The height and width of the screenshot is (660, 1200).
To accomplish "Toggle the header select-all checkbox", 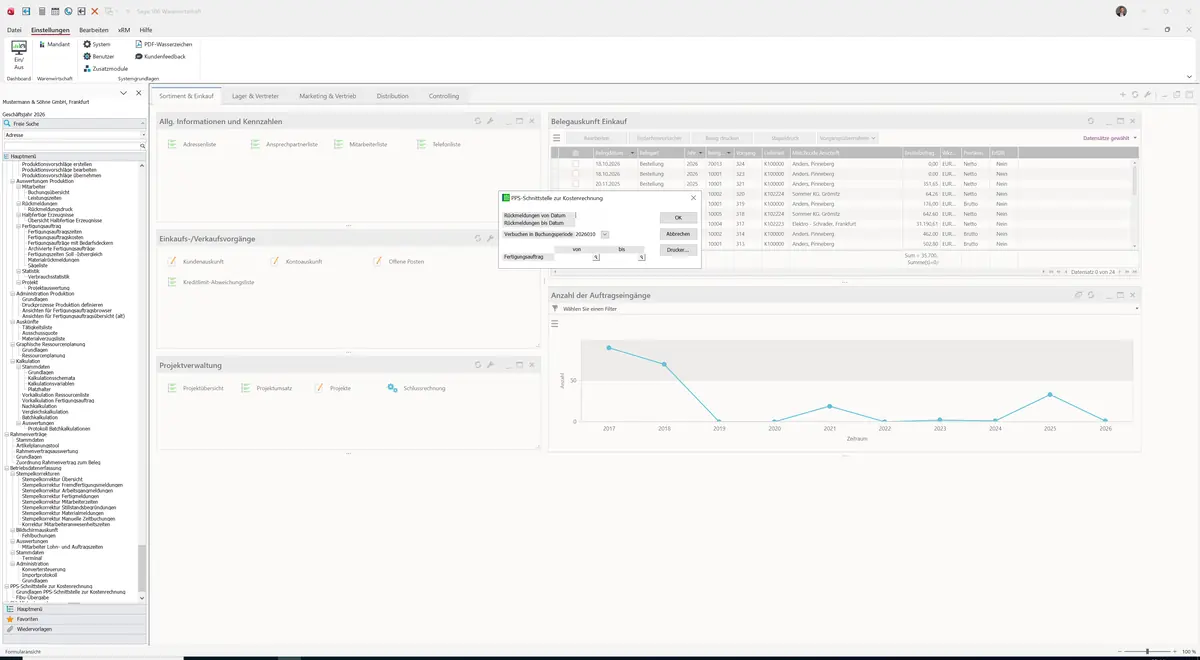I will pyautogui.click(x=575, y=152).
